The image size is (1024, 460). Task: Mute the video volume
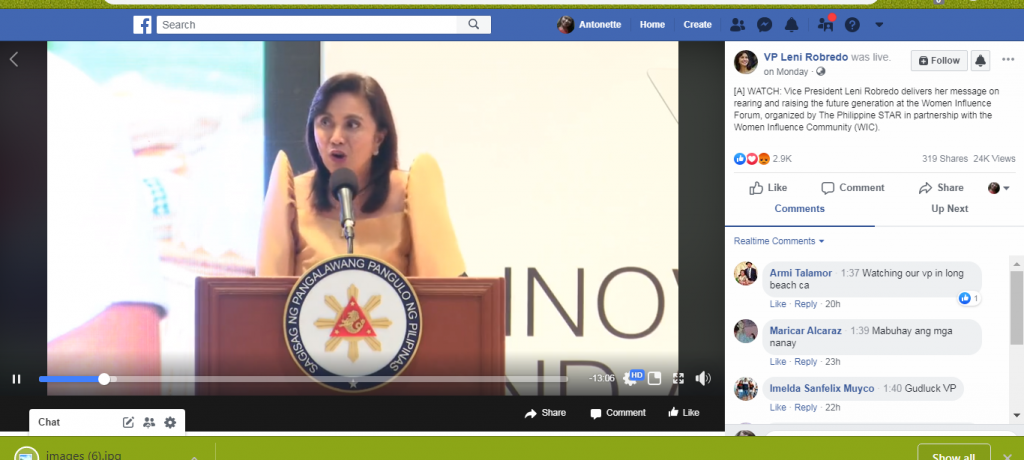(x=703, y=378)
